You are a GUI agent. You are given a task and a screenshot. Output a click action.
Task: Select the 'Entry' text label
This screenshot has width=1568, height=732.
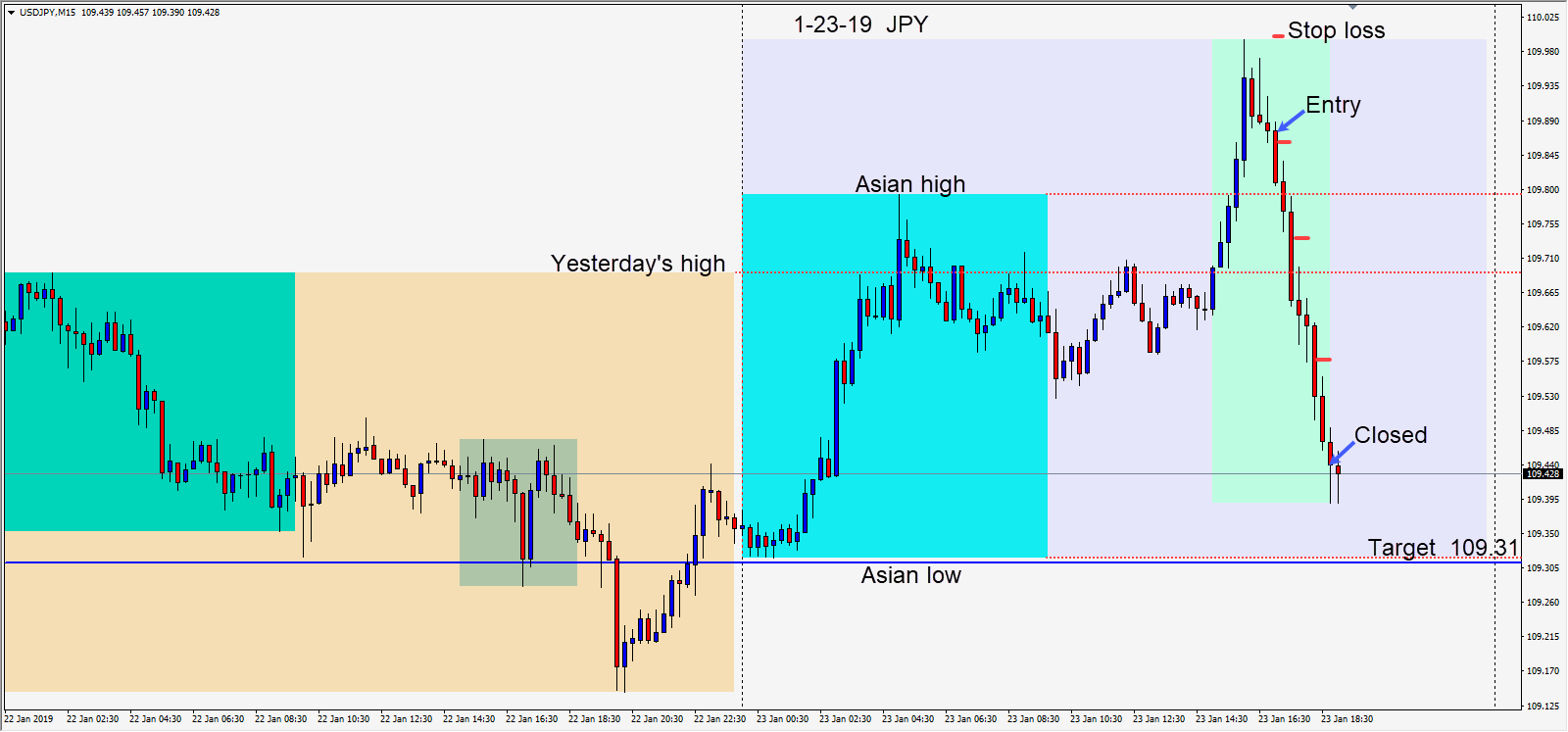[x=1333, y=105]
